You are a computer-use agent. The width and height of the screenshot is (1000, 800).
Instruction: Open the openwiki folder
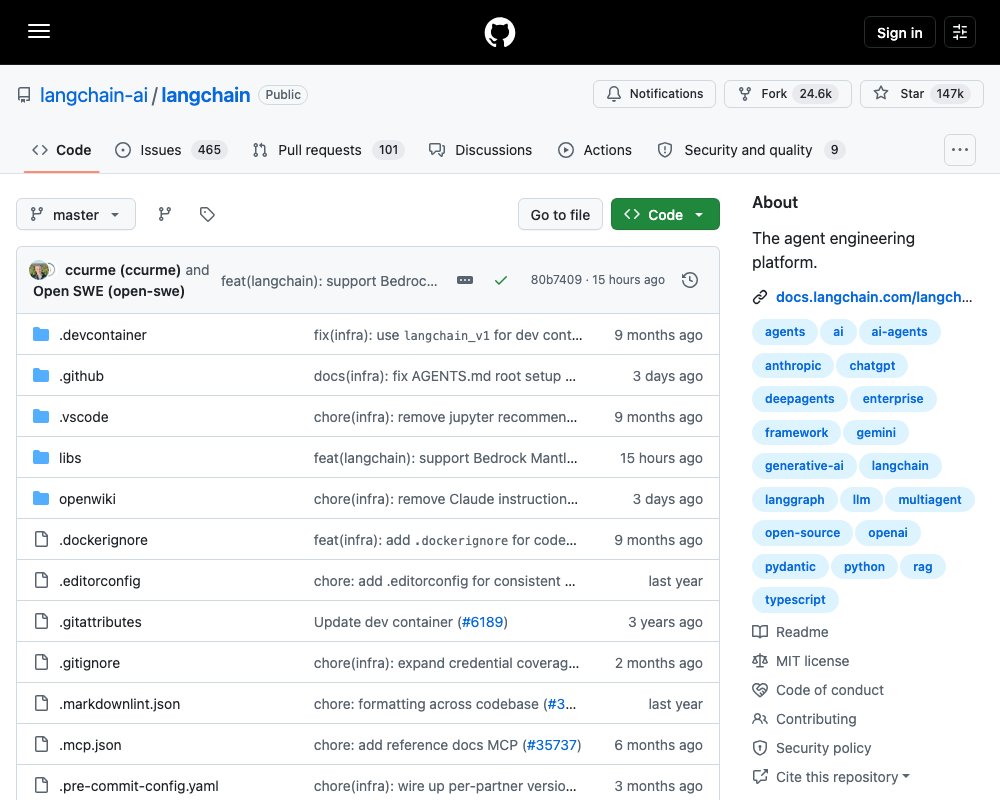pos(87,499)
